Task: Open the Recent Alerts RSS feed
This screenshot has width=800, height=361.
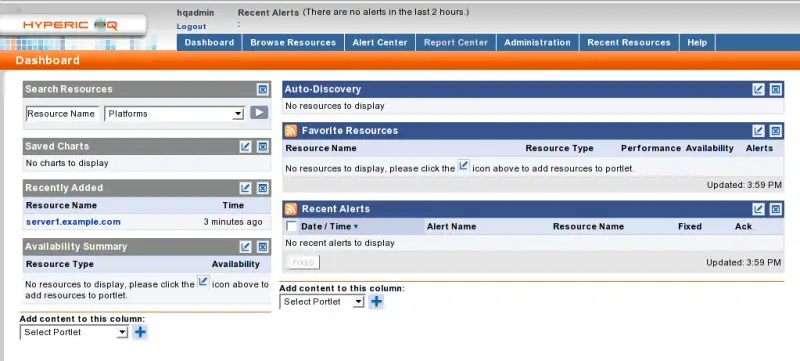Action: (291, 209)
